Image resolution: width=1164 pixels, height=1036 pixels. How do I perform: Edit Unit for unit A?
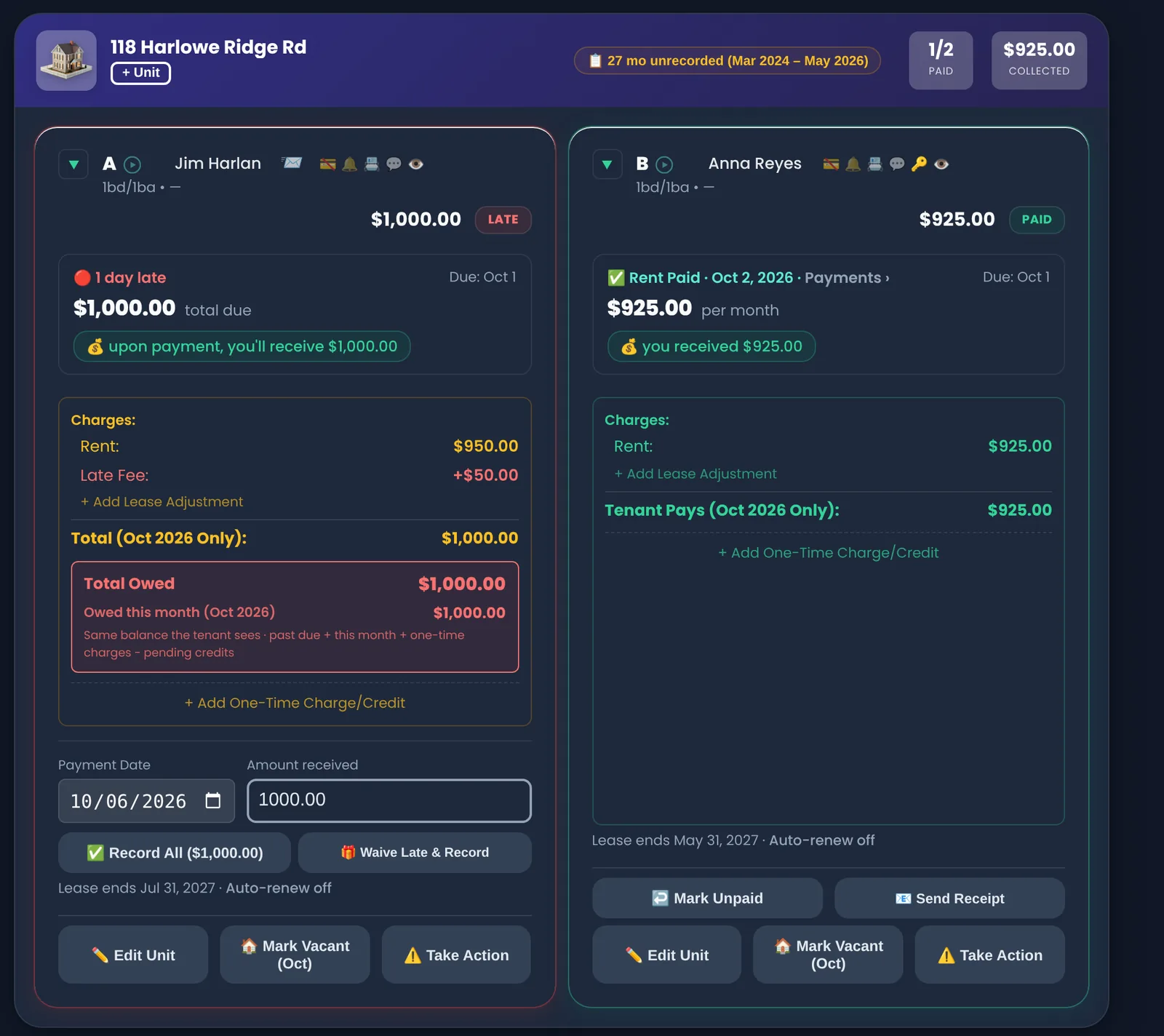(133, 955)
